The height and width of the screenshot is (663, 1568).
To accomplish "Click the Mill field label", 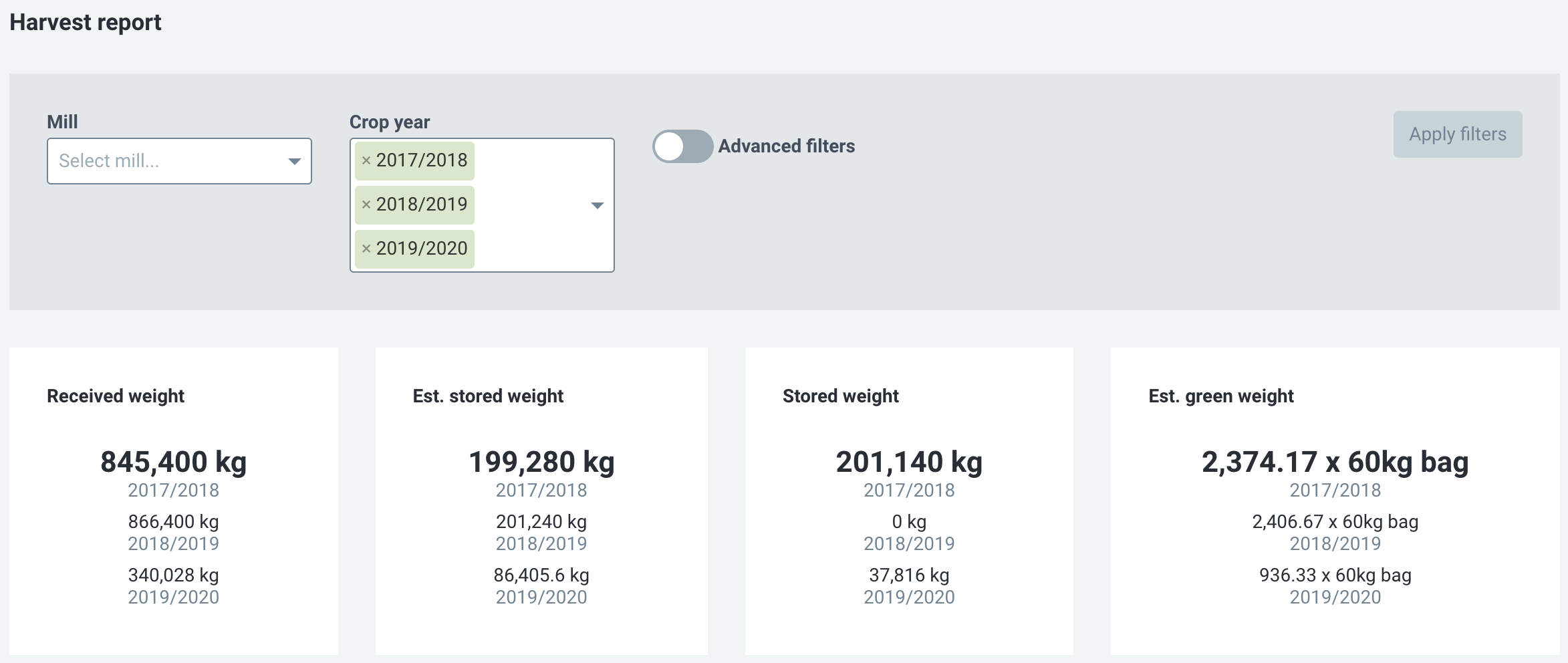I will click(x=62, y=122).
